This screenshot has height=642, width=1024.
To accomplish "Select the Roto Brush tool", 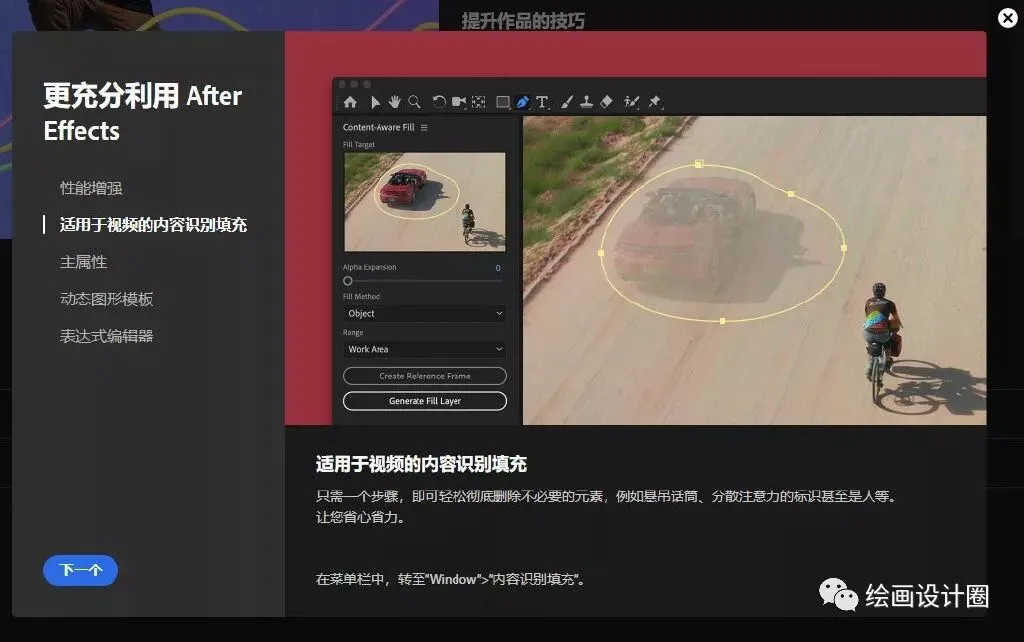I will [x=631, y=102].
